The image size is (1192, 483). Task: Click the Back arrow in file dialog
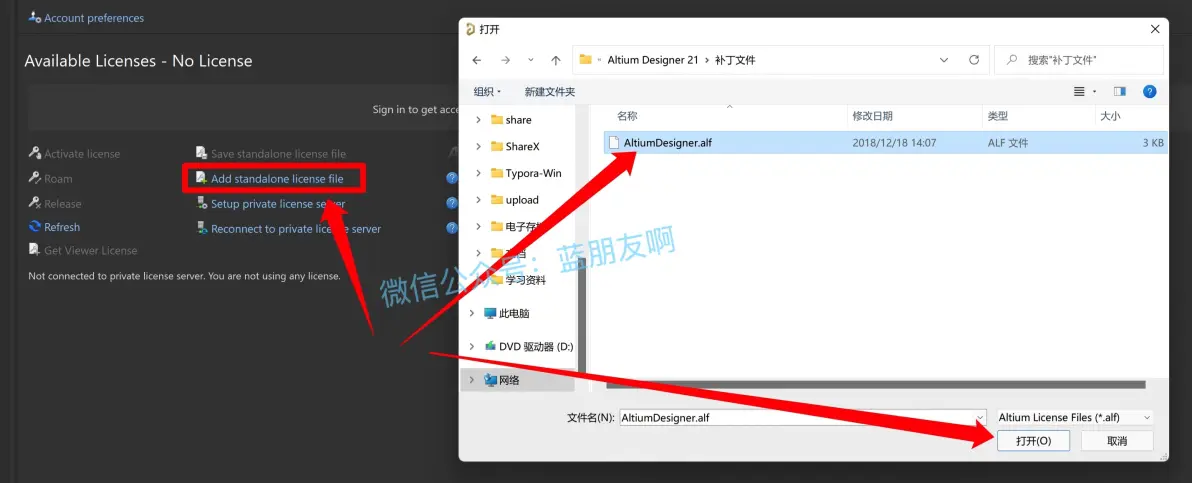[x=477, y=60]
